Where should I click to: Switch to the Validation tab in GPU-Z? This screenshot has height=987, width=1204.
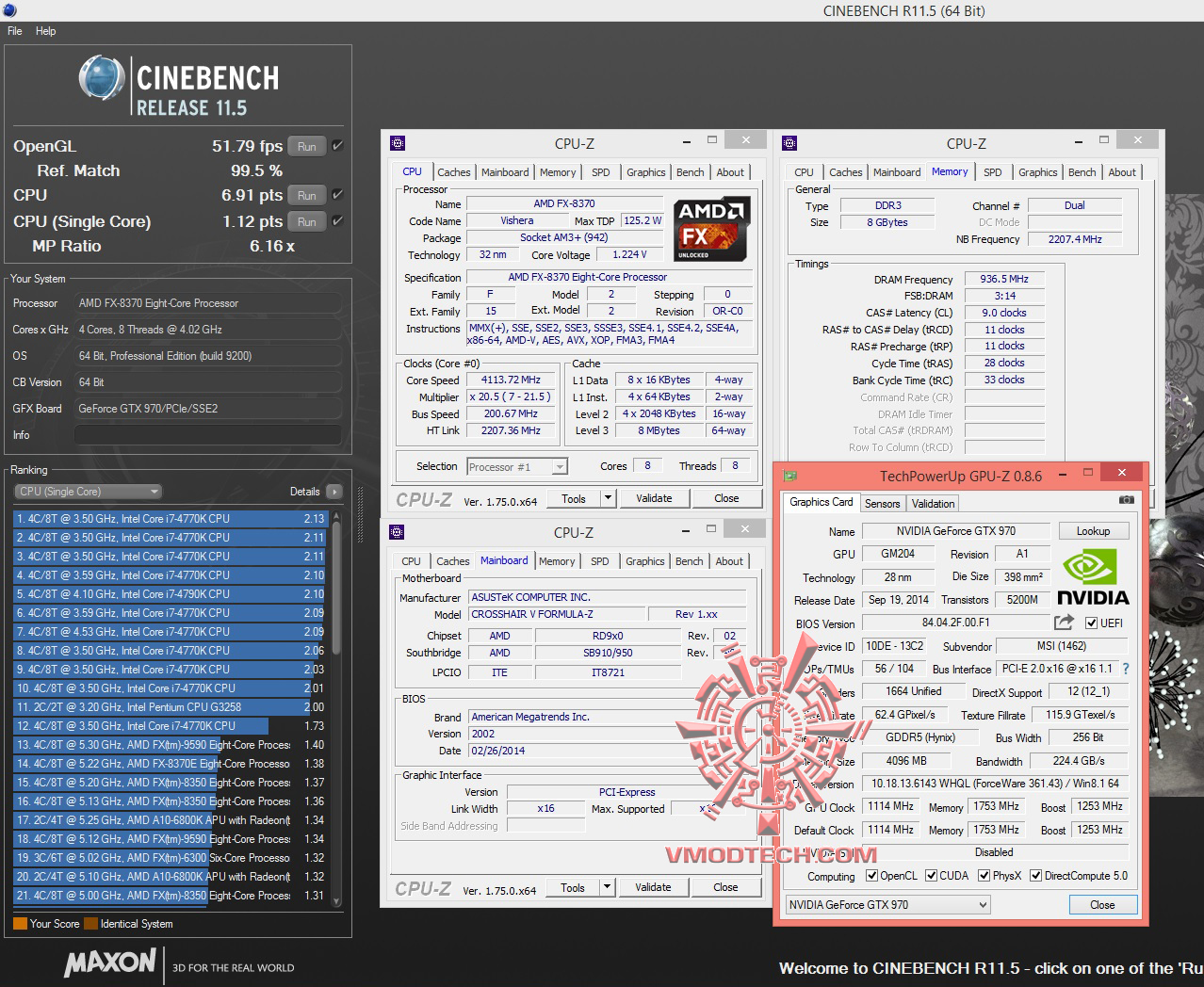pos(934,504)
